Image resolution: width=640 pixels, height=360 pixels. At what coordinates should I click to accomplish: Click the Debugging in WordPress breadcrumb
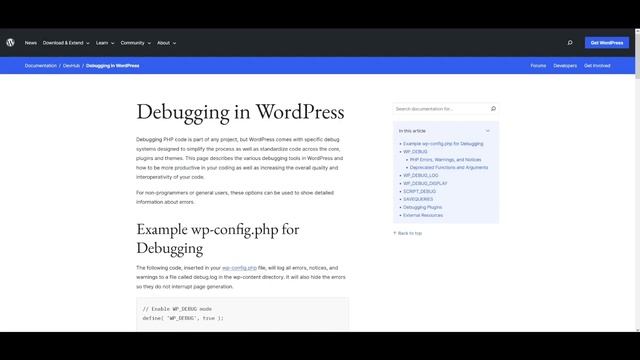click(x=113, y=66)
